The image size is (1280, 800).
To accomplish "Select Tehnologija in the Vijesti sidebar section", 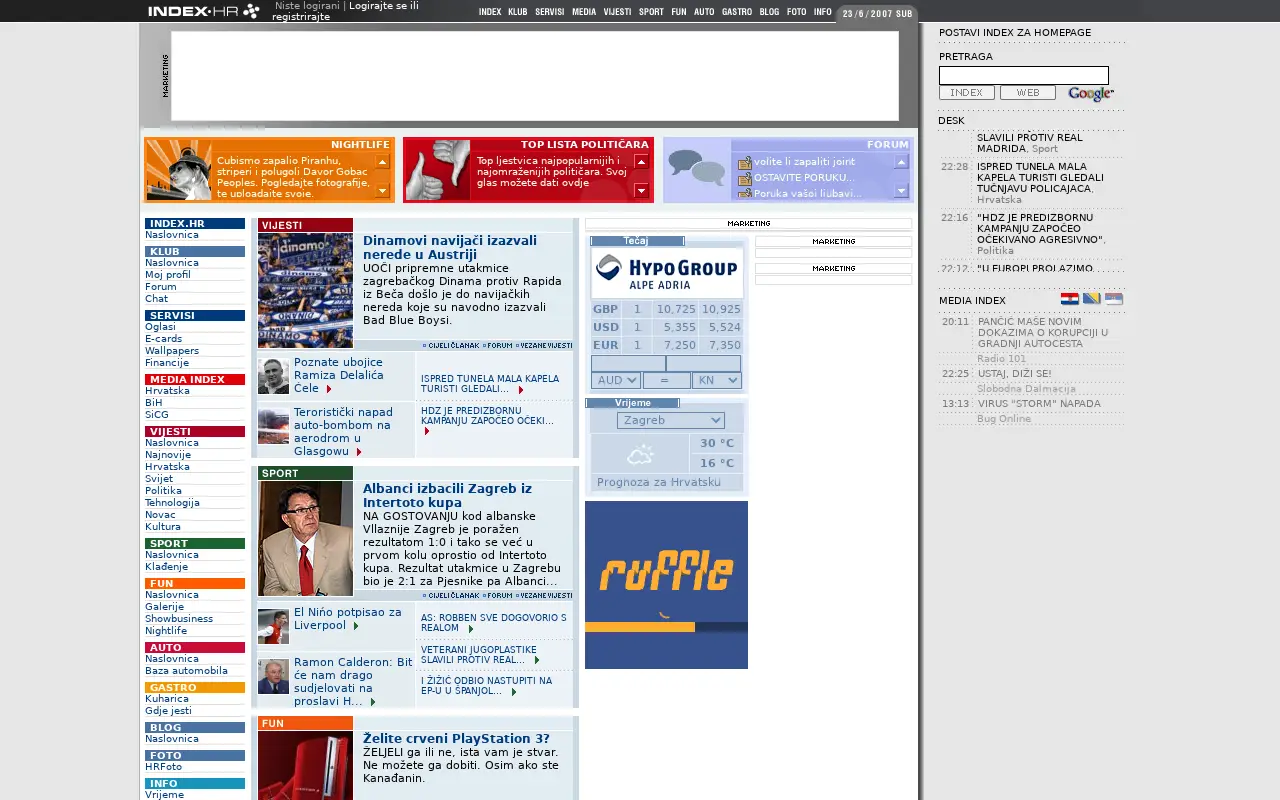I will point(172,503).
